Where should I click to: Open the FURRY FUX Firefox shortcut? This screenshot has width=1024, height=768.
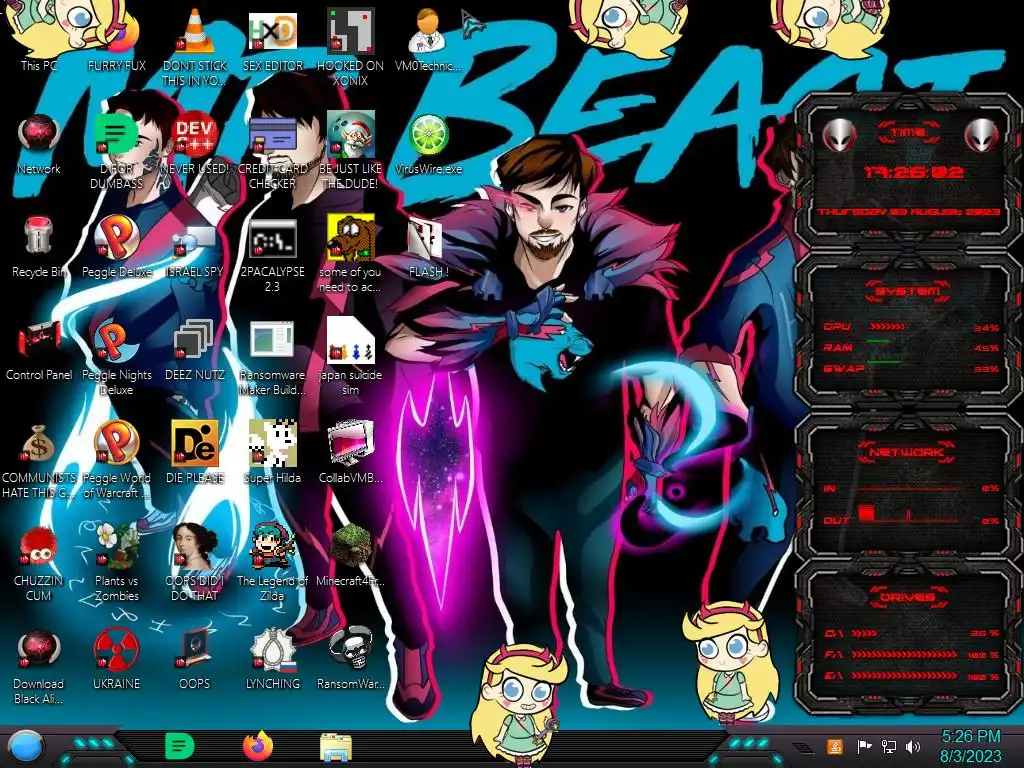click(116, 40)
